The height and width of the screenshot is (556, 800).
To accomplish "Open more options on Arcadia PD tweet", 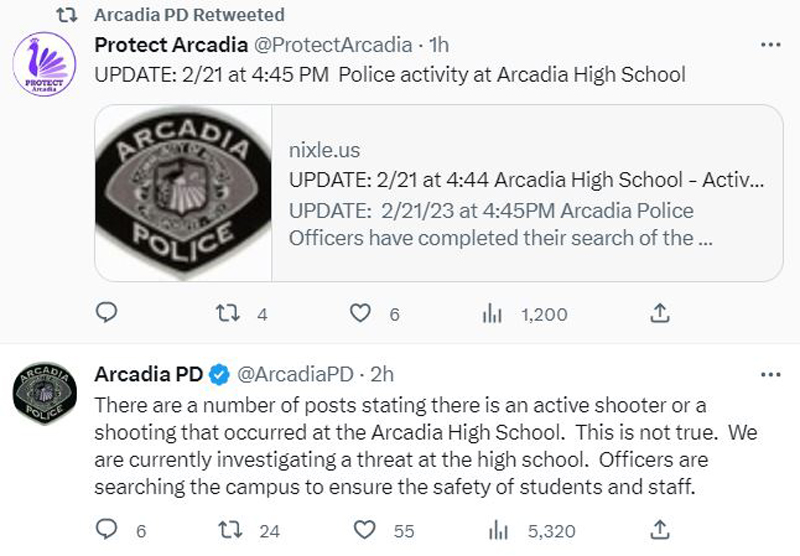I will pyautogui.click(x=770, y=375).
